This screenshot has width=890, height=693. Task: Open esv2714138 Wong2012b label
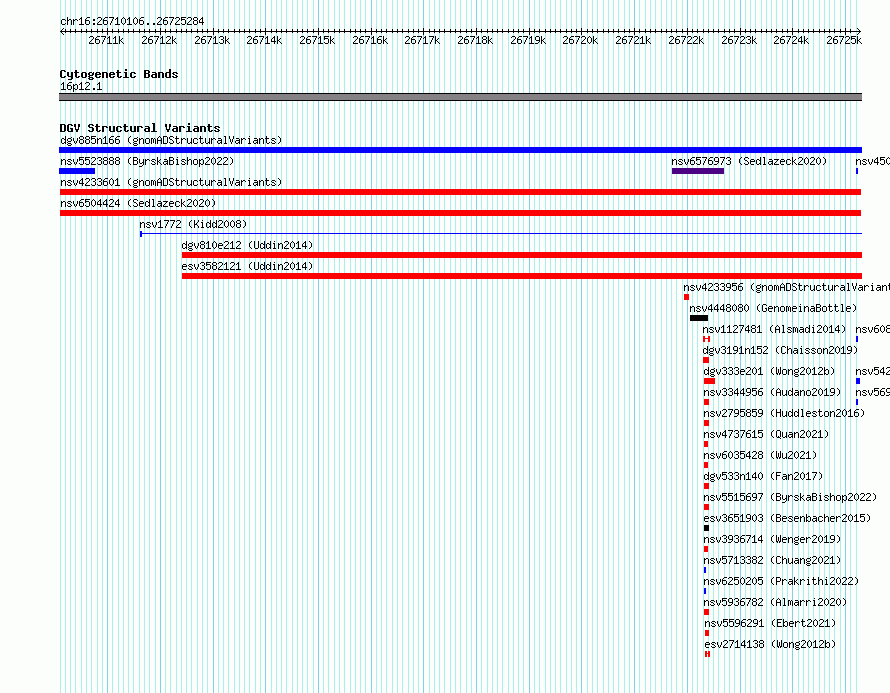[x=770, y=644]
